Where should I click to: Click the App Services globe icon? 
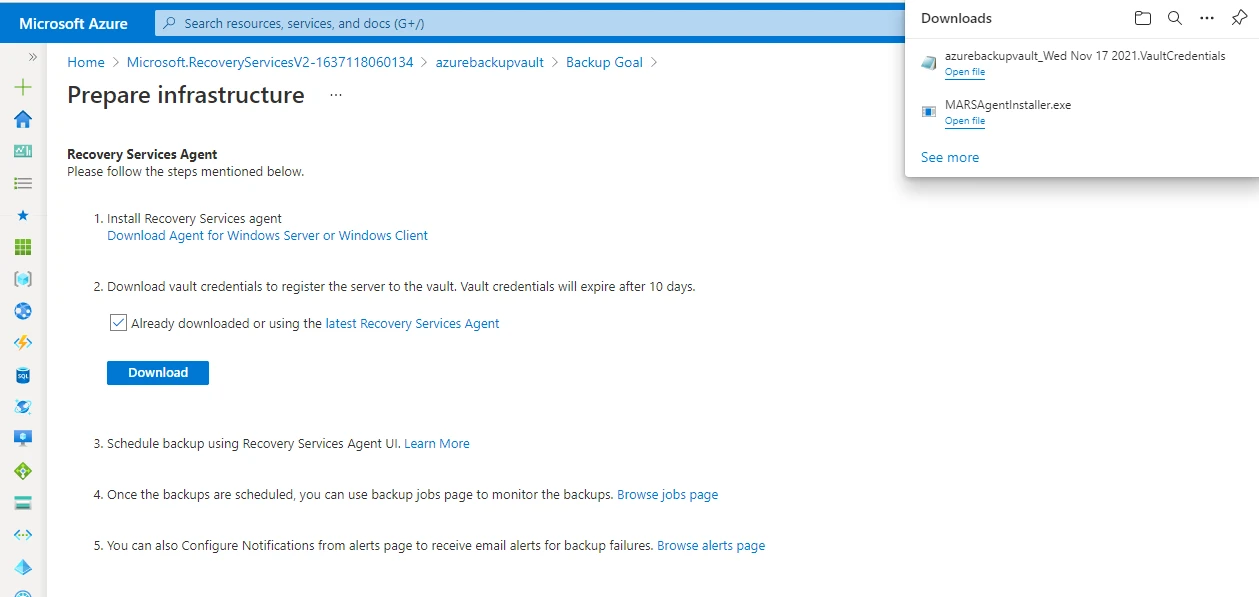[22, 311]
